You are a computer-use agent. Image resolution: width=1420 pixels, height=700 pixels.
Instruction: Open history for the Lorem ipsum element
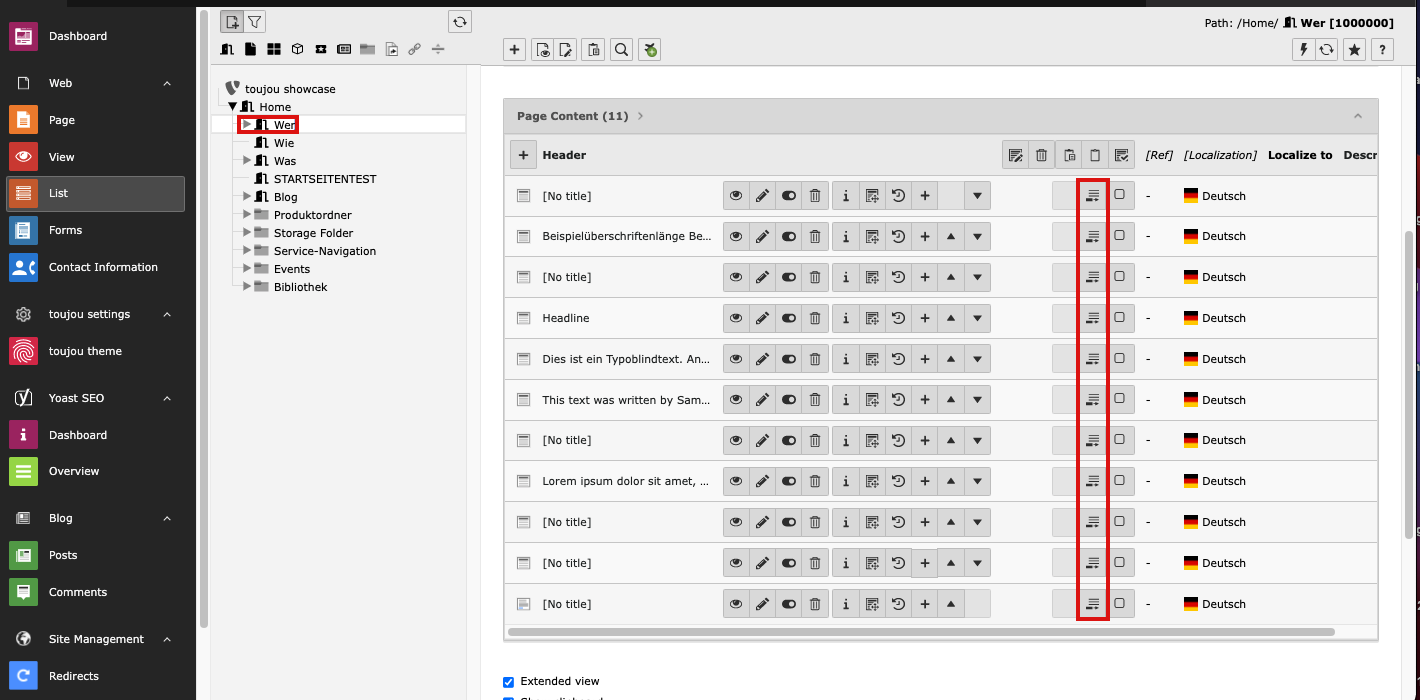tap(899, 481)
